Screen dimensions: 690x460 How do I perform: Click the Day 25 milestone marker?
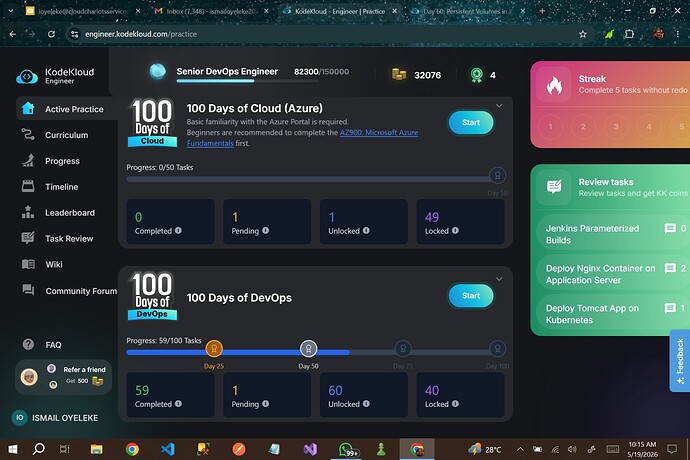214,349
